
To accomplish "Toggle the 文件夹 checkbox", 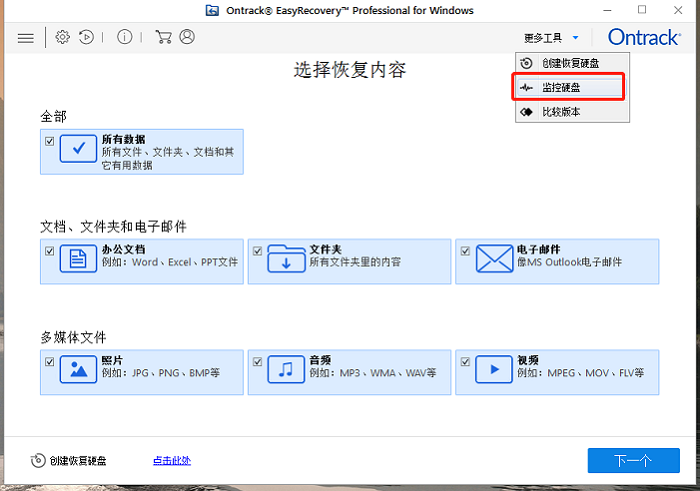I will pos(257,251).
